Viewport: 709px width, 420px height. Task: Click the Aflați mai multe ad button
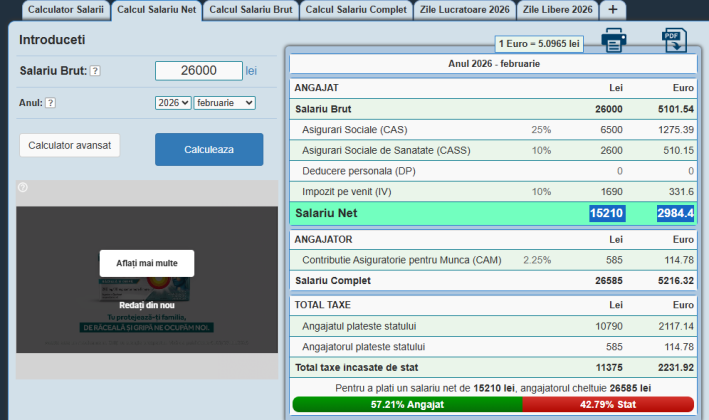click(146, 263)
